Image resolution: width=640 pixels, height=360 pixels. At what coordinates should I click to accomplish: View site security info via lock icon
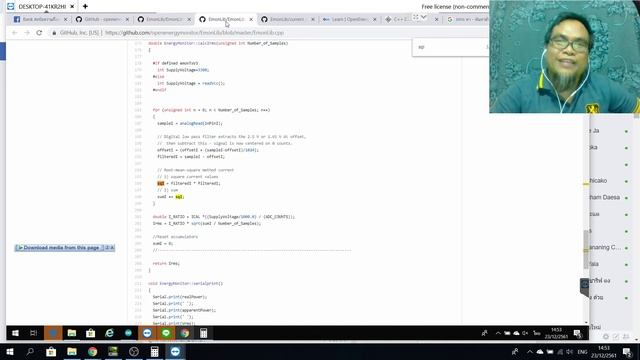click(x=54, y=33)
